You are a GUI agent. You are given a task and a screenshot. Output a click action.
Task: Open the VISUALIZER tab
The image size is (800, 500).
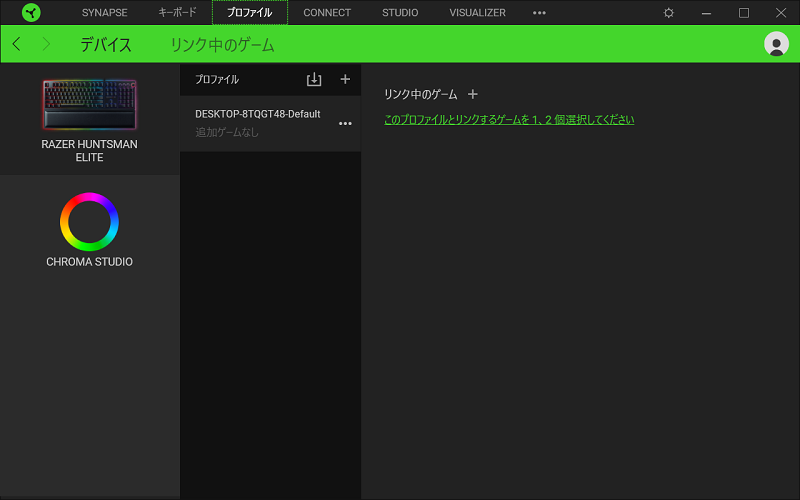[478, 12]
